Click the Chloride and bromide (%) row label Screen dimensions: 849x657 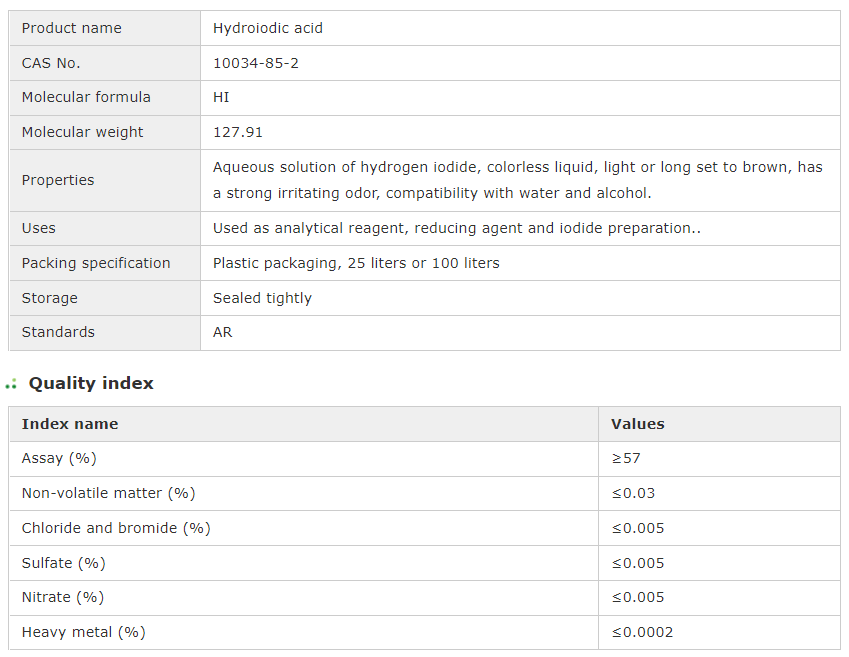pos(116,528)
